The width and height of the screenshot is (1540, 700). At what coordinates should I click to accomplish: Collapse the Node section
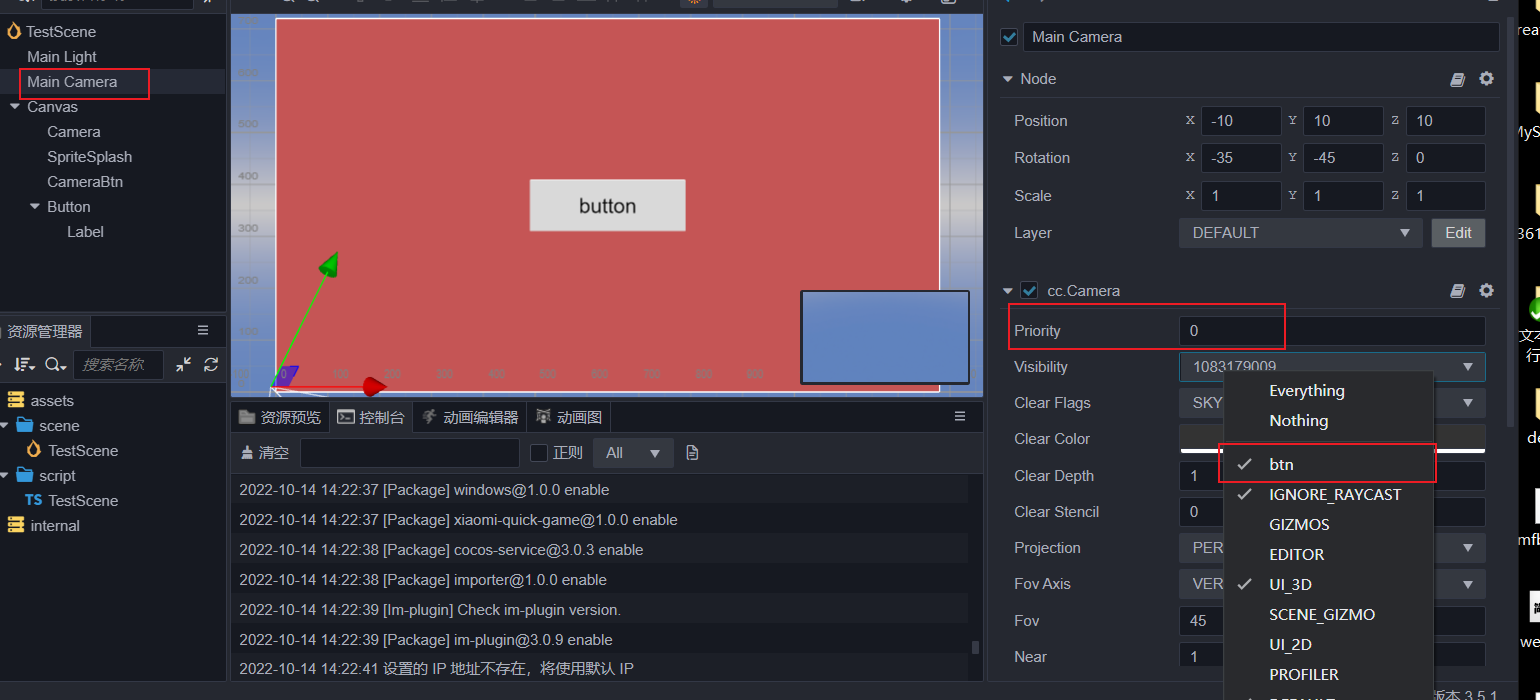click(x=1008, y=79)
